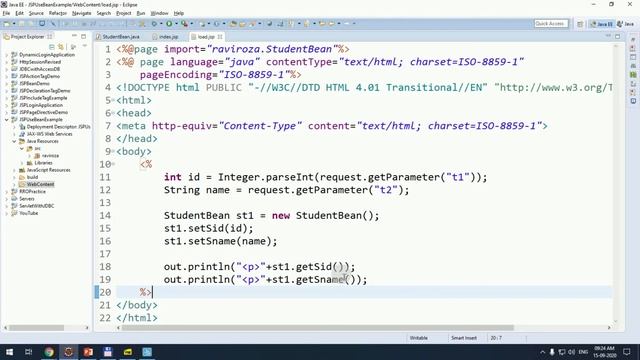Expand the WebContent folder
This screenshot has height=360, width=640.
(14, 184)
